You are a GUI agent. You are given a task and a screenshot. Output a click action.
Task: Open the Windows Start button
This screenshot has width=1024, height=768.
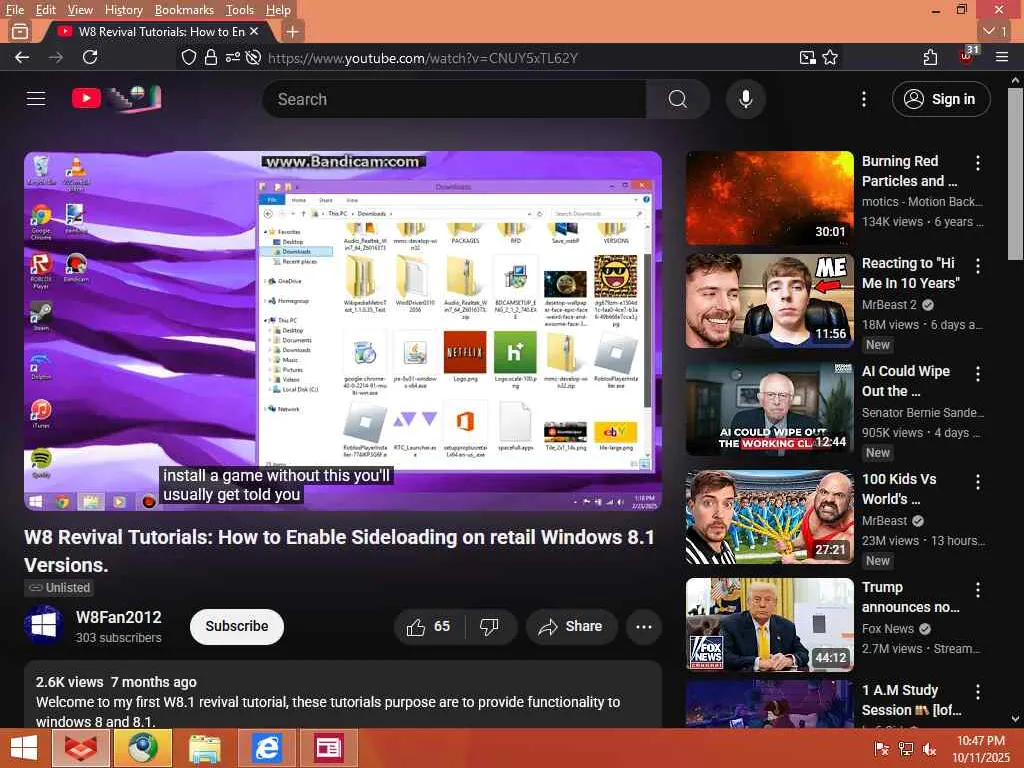(x=24, y=748)
